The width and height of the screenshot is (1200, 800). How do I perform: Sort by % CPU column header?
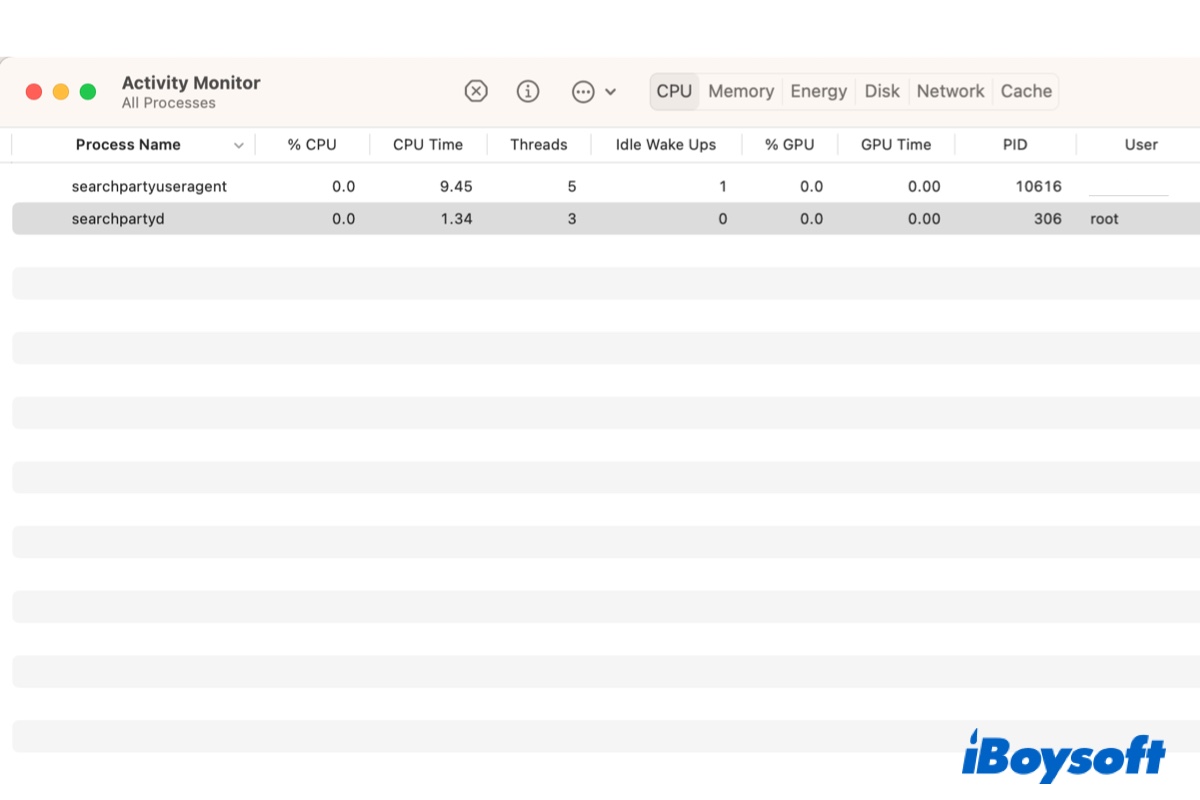click(312, 145)
